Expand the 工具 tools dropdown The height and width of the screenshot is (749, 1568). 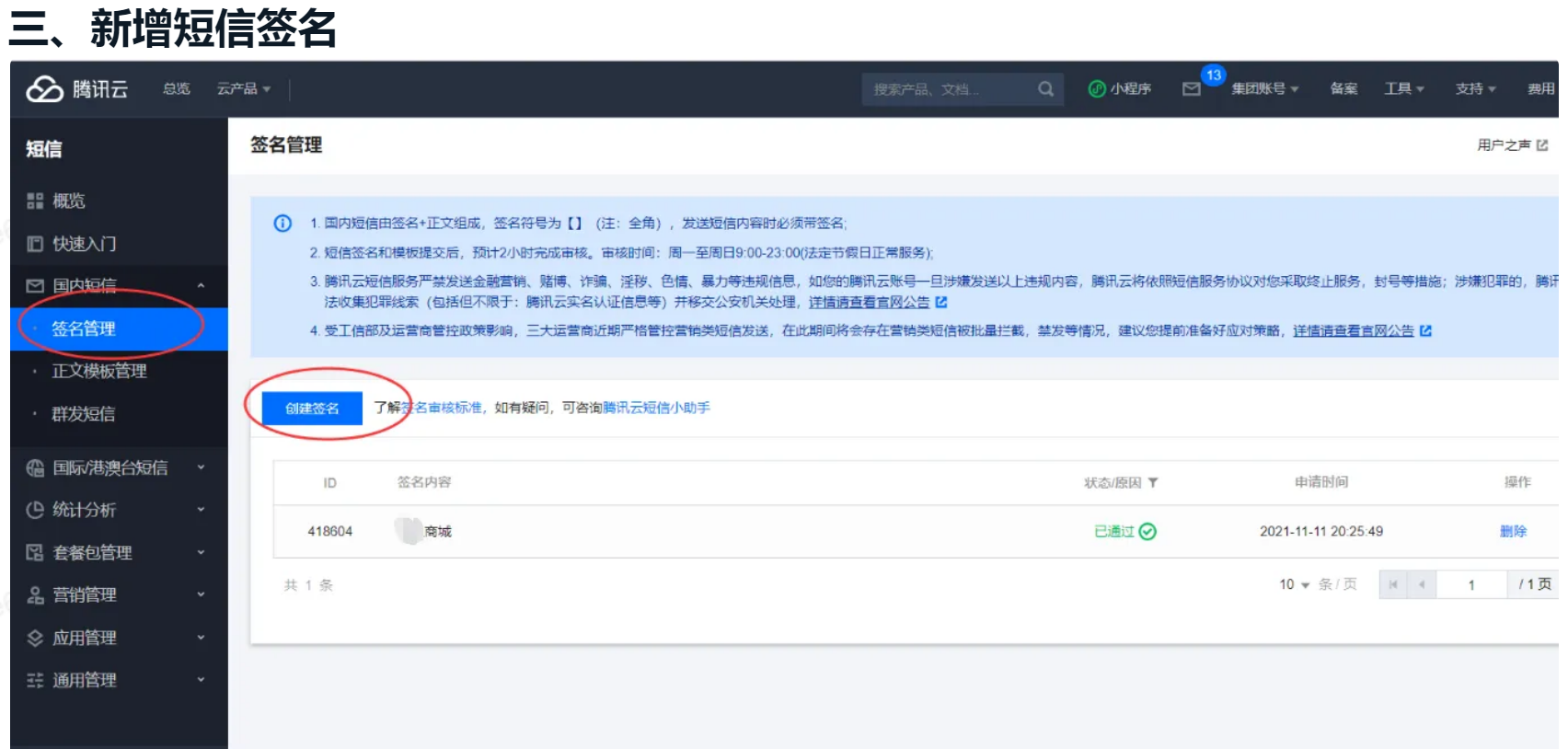pyautogui.click(x=1404, y=89)
